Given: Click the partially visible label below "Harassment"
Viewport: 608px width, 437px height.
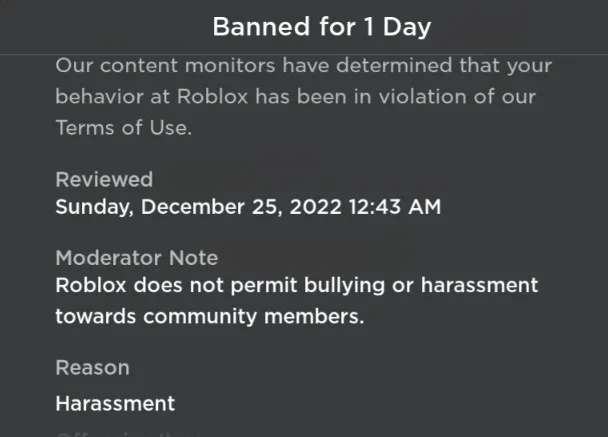Looking at the screenshot, I should [110, 434].
